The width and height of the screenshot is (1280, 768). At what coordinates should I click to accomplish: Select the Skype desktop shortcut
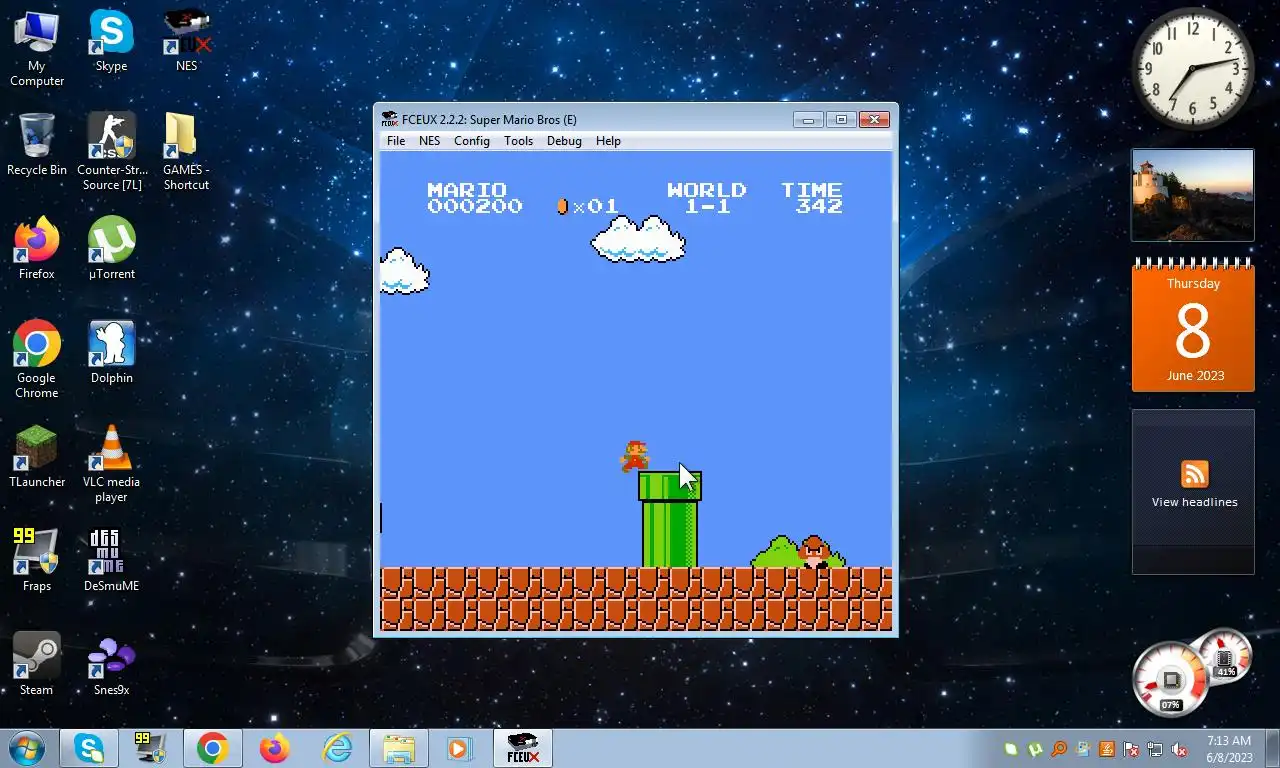pos(111,41)
